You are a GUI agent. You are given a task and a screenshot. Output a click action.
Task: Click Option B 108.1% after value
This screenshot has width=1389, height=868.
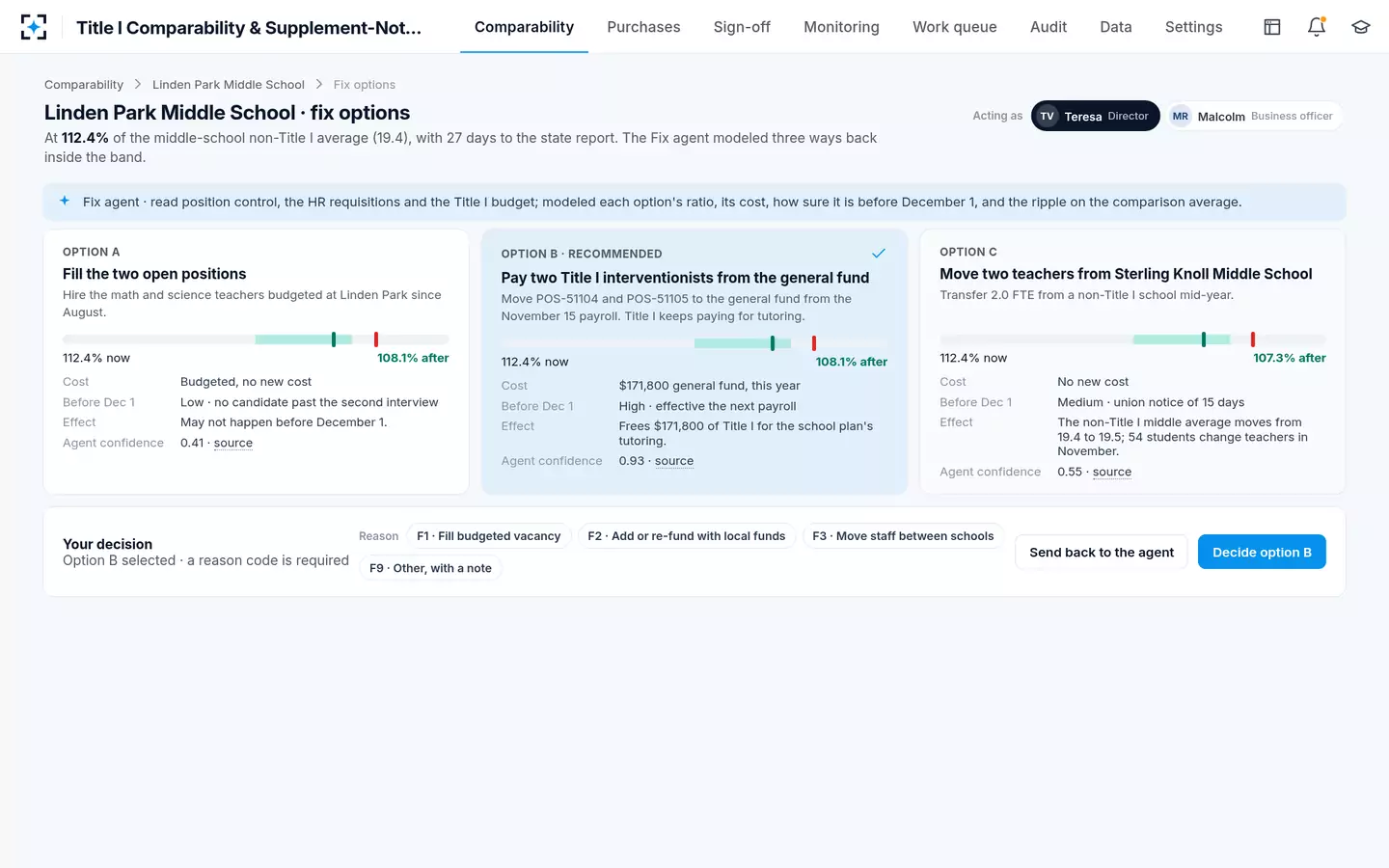[x=852, y=362]
